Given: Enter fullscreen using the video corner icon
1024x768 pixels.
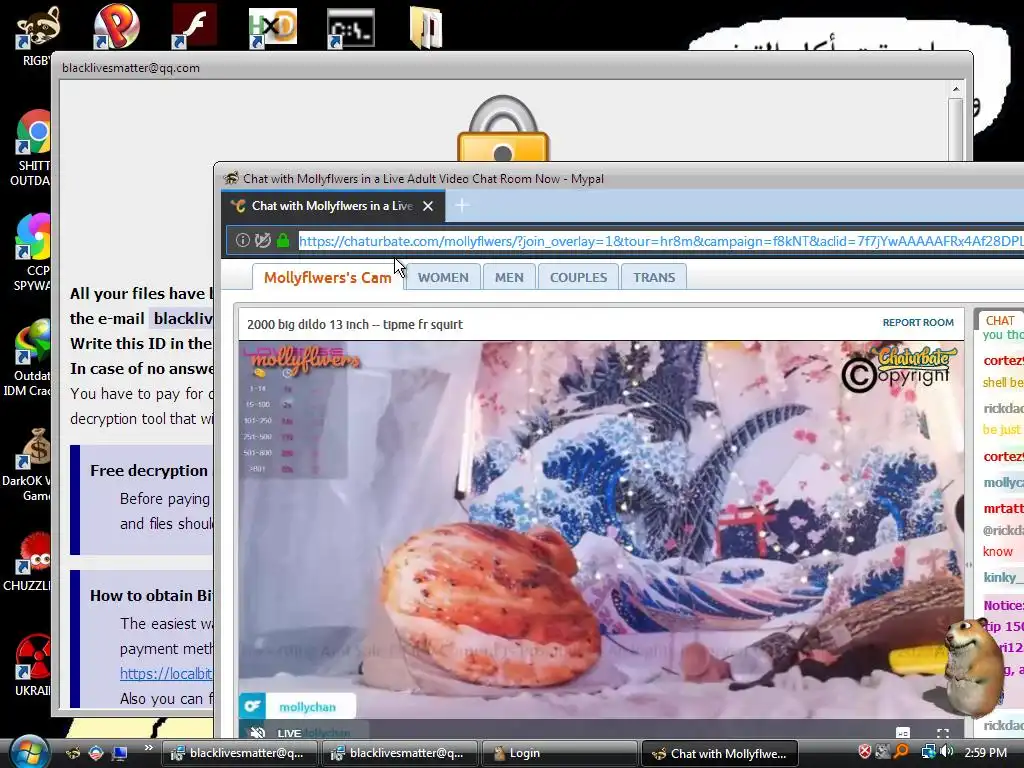Looking at the screenshot, I should point(942,733).
